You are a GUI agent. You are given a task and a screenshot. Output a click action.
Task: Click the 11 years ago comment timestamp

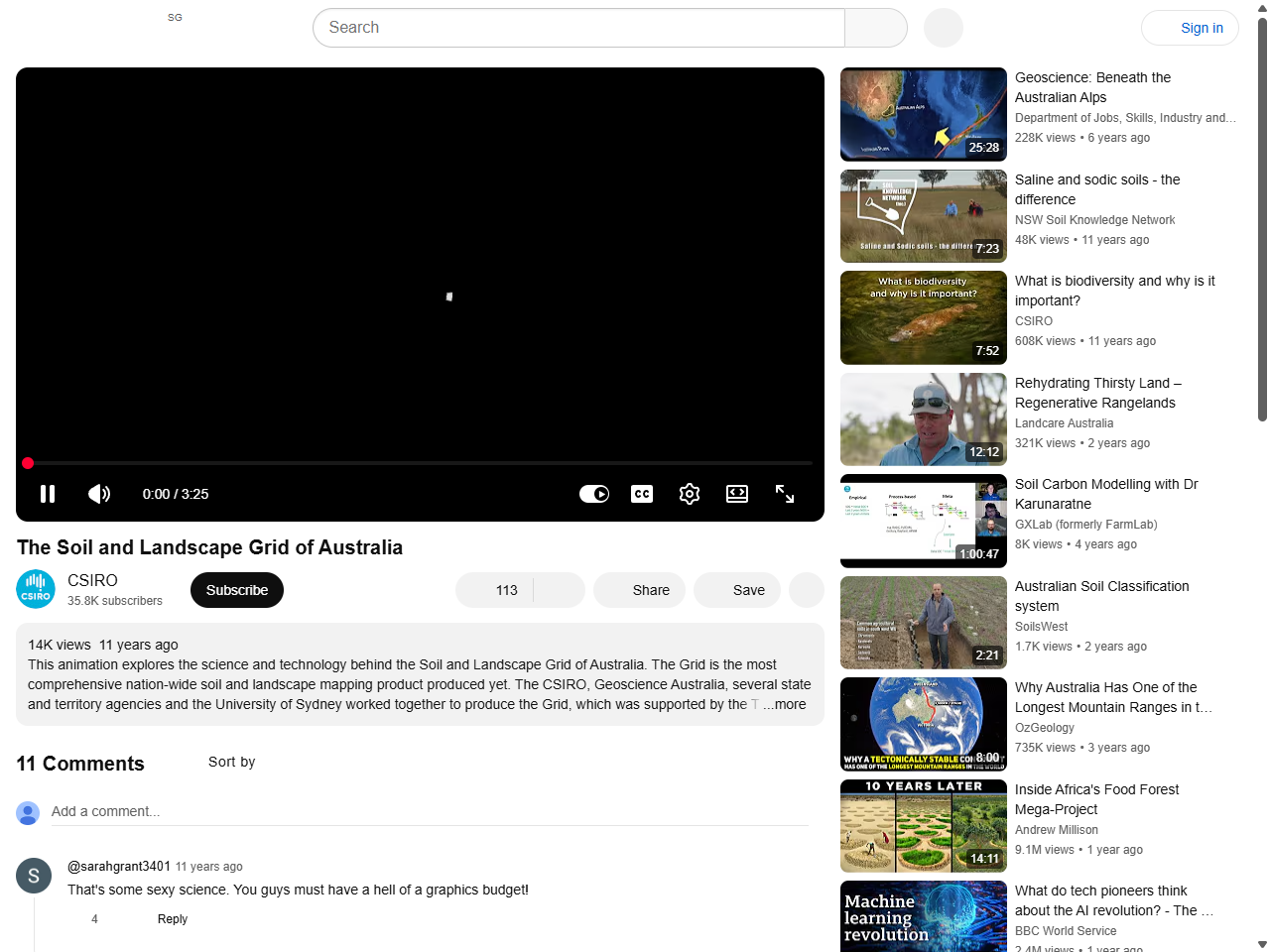[x=209, y=867]
